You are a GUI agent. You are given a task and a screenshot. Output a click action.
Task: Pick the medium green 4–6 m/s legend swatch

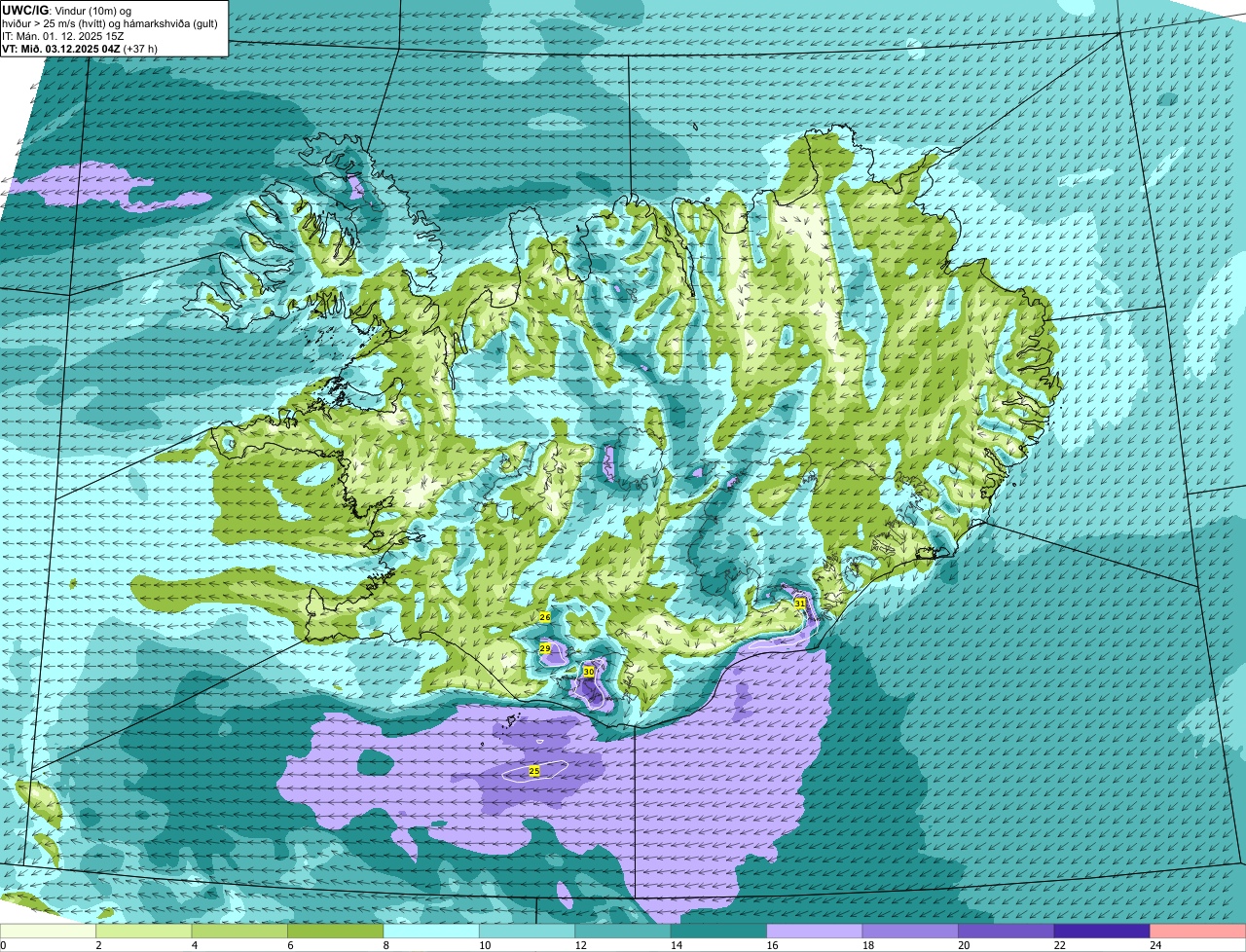pyautogui.click(x=239, y=931)
